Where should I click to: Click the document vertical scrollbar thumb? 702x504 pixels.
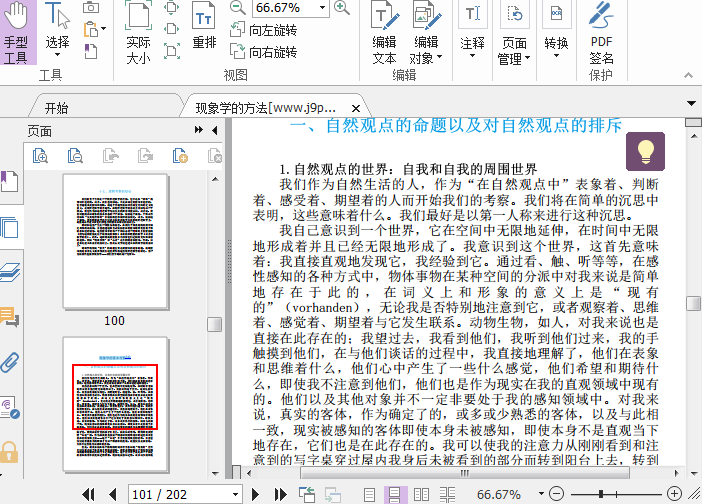pos(693,303)
